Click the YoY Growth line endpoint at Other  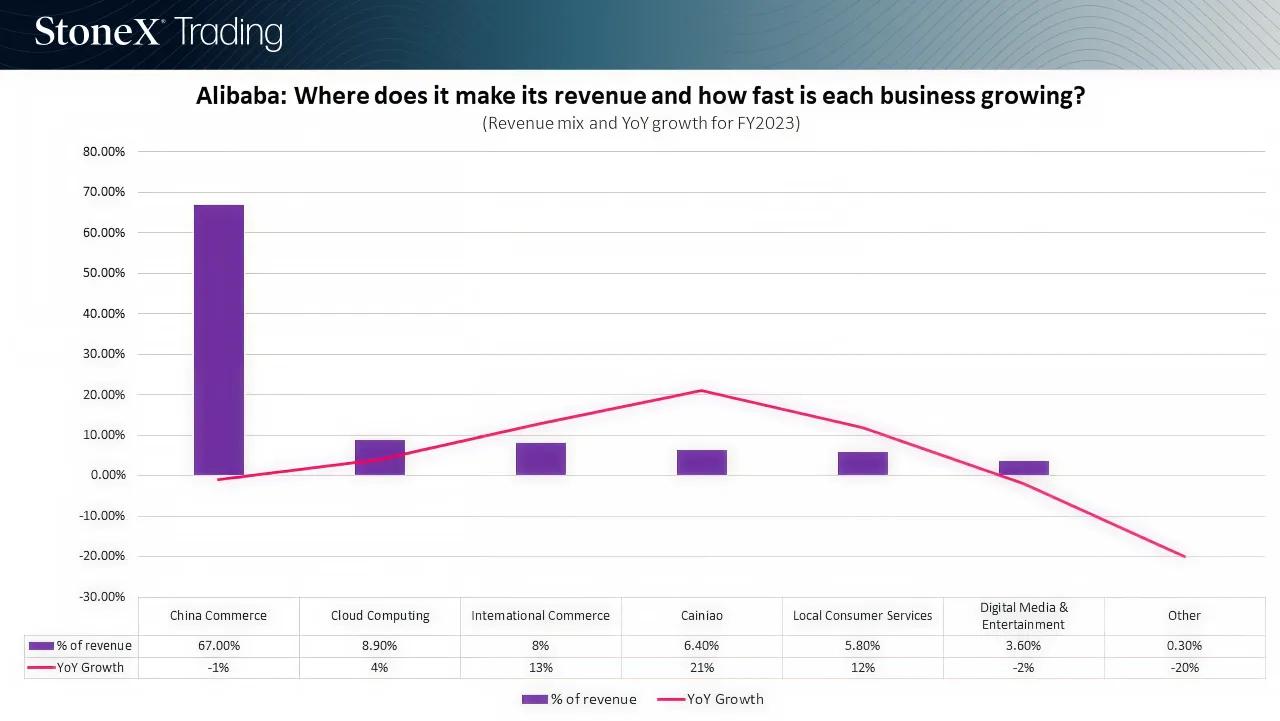(1185, 556)
